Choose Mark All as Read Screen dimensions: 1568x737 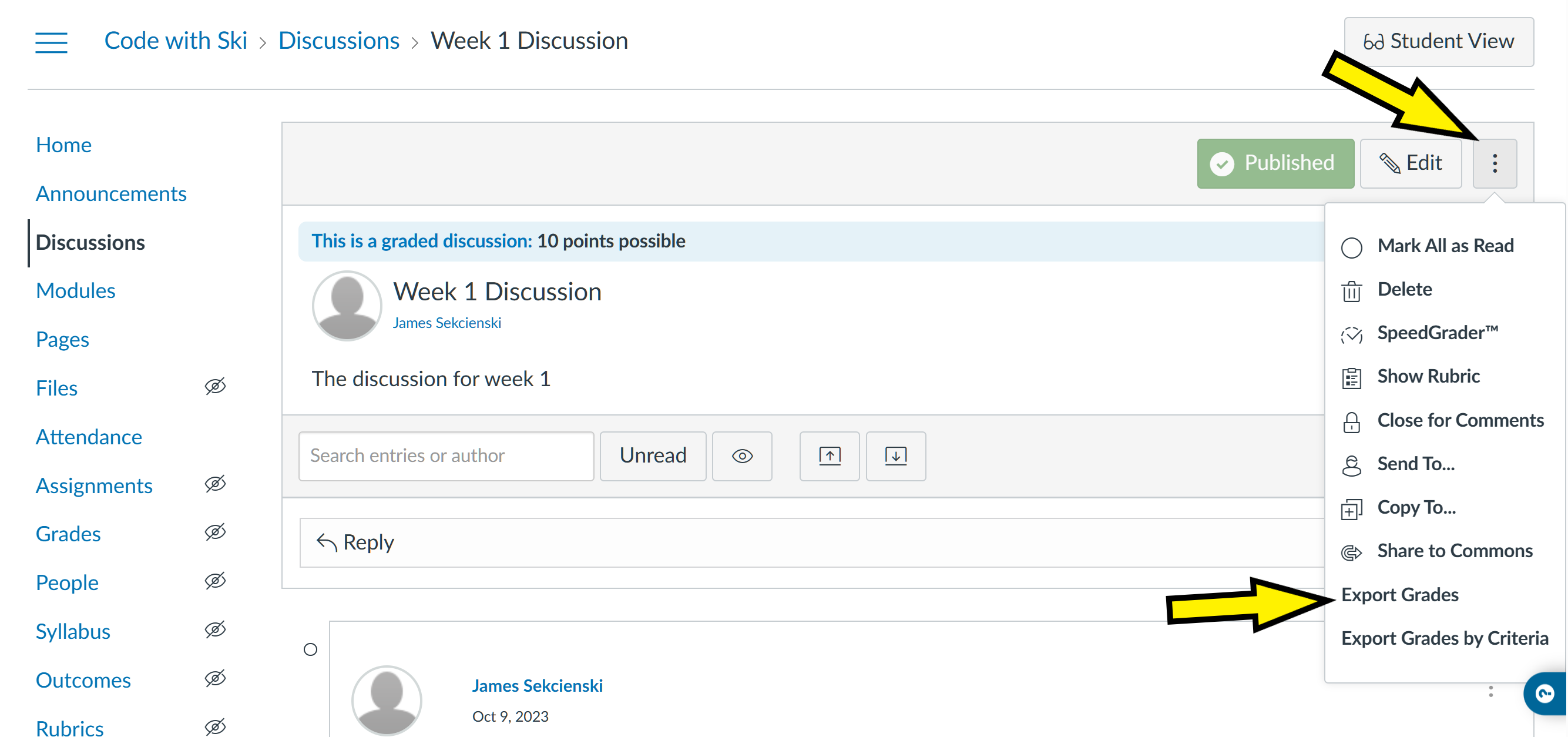pyautogui.click(x=1446, y=246)
